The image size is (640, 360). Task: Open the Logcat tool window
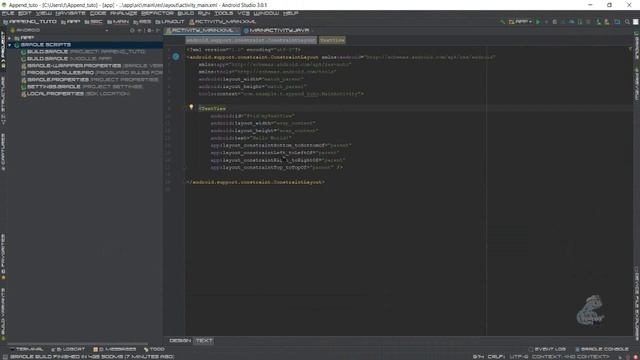[68, 349]
